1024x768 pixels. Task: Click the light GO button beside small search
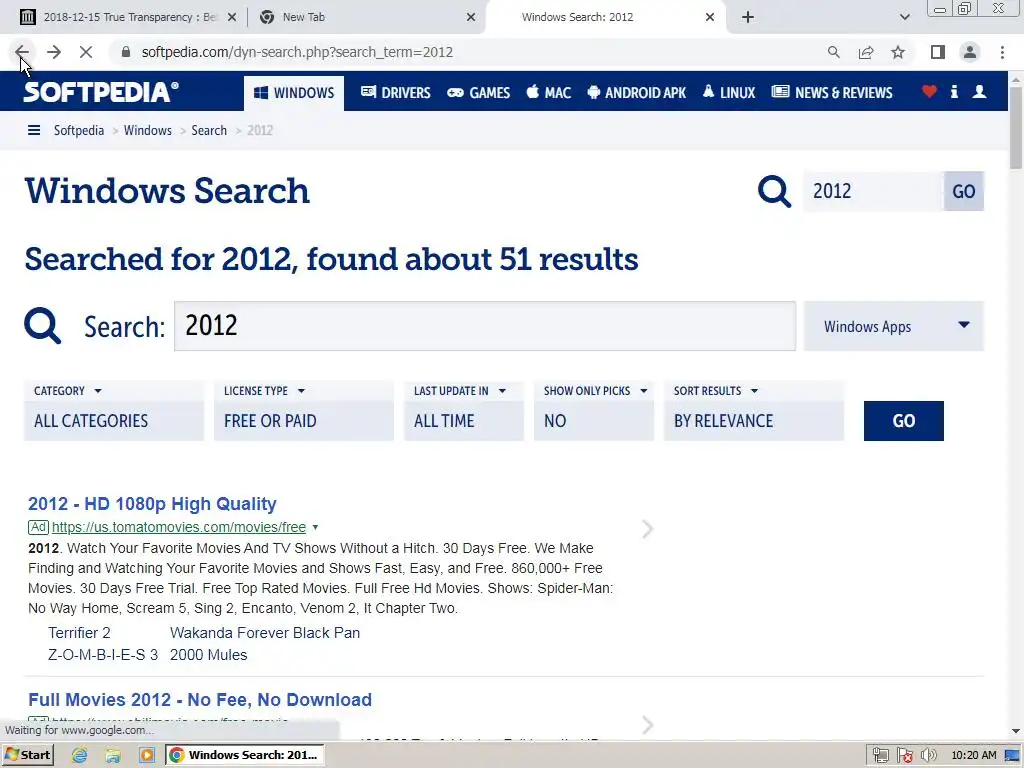(964, 191)
